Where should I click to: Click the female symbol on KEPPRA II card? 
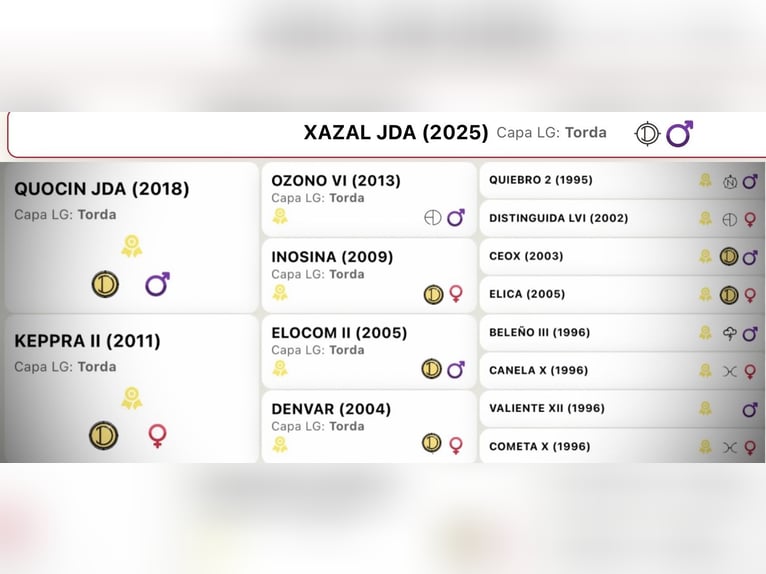(x=157, y=435)
